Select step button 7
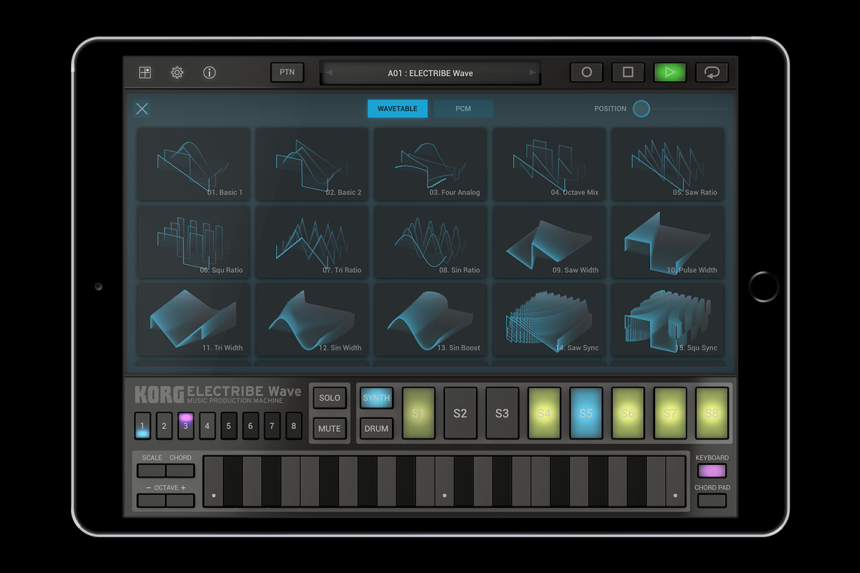 point(271,426)
